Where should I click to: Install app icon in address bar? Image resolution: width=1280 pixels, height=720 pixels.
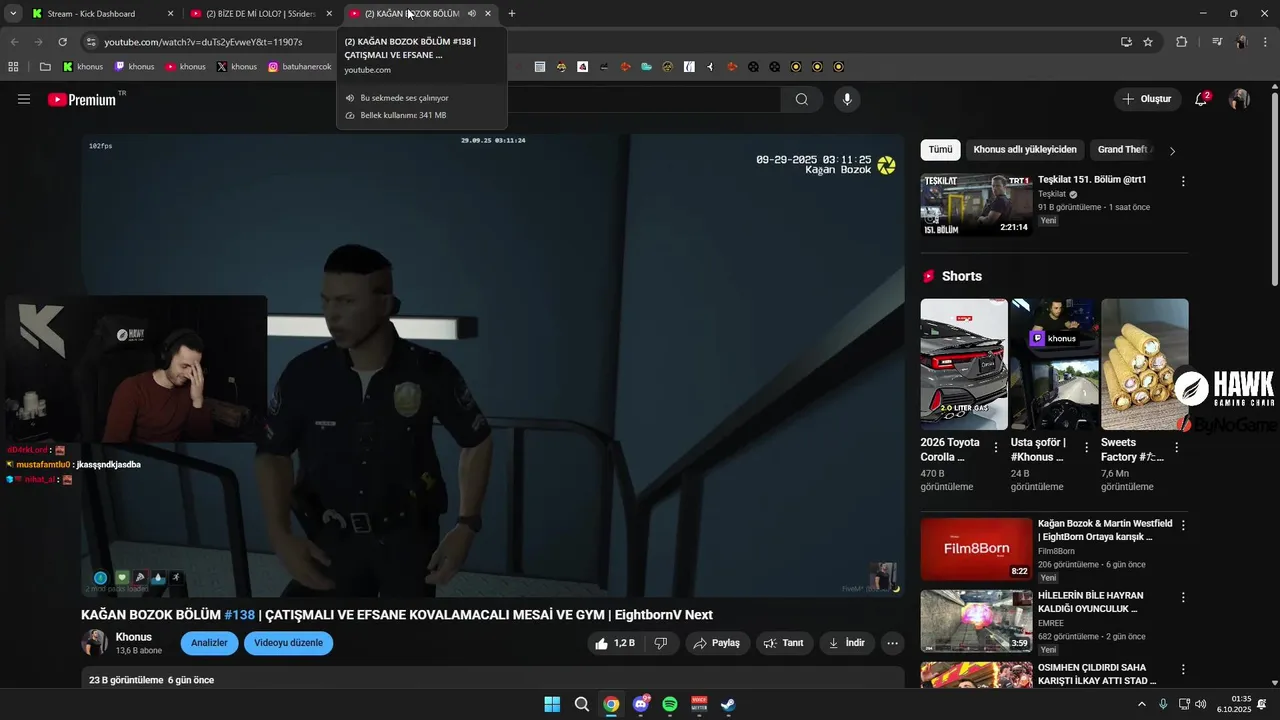(1126, 42)
